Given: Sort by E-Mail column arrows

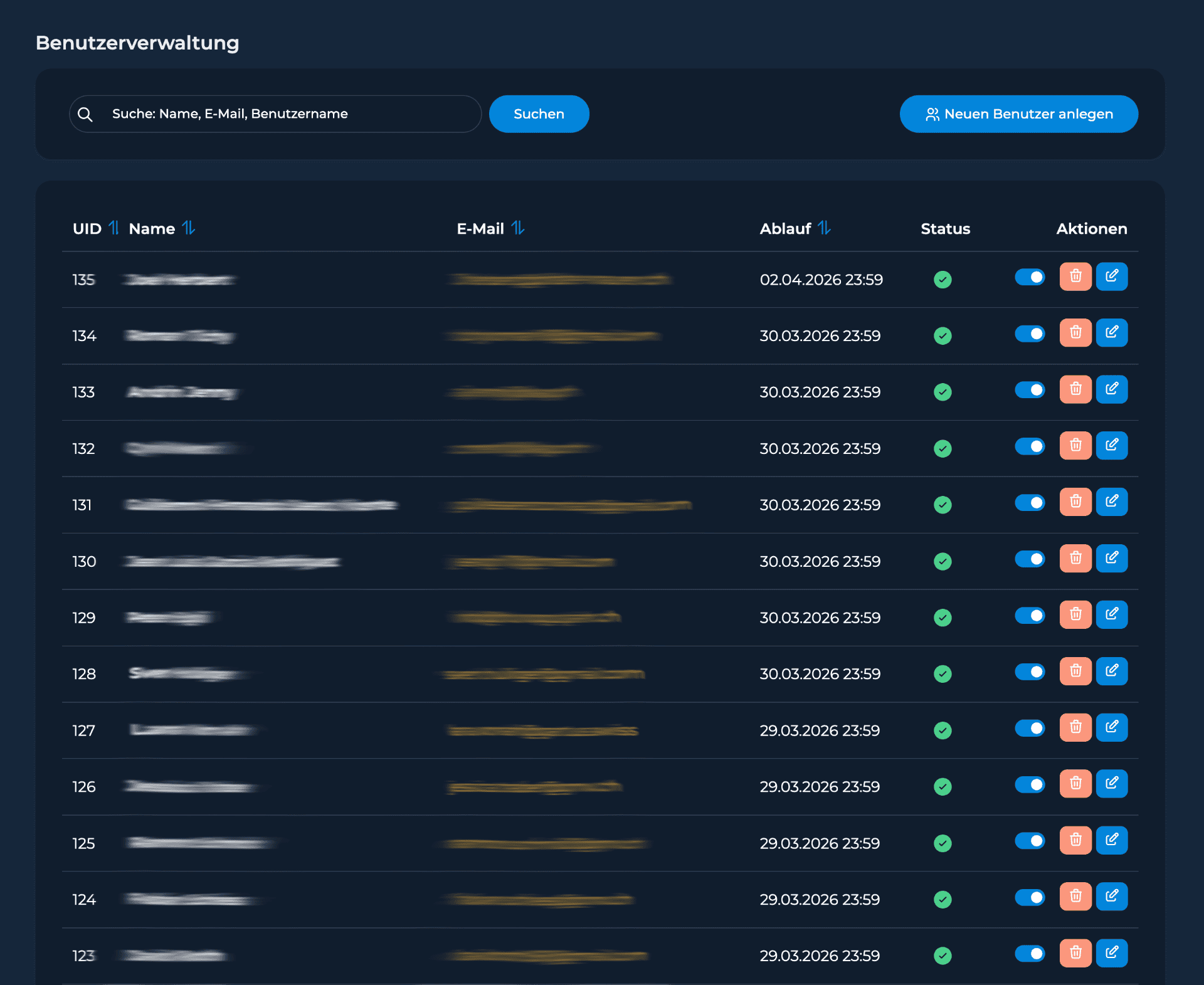Looking at the screenshot, I should pos(517,228).
